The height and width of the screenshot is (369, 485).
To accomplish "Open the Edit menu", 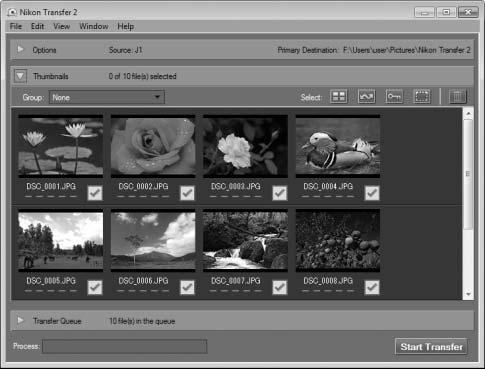I will (37, 26).
